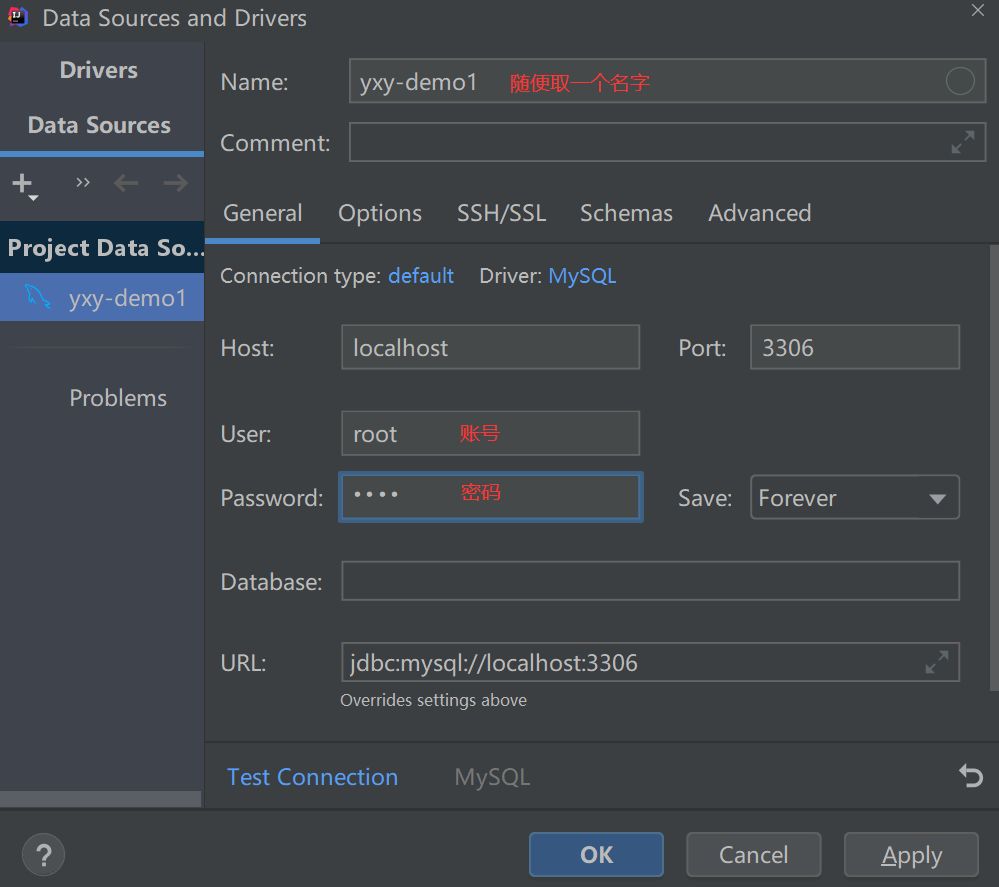
Task: Click the IntelliJ icon in the title bar
Action: click(18, 17)
